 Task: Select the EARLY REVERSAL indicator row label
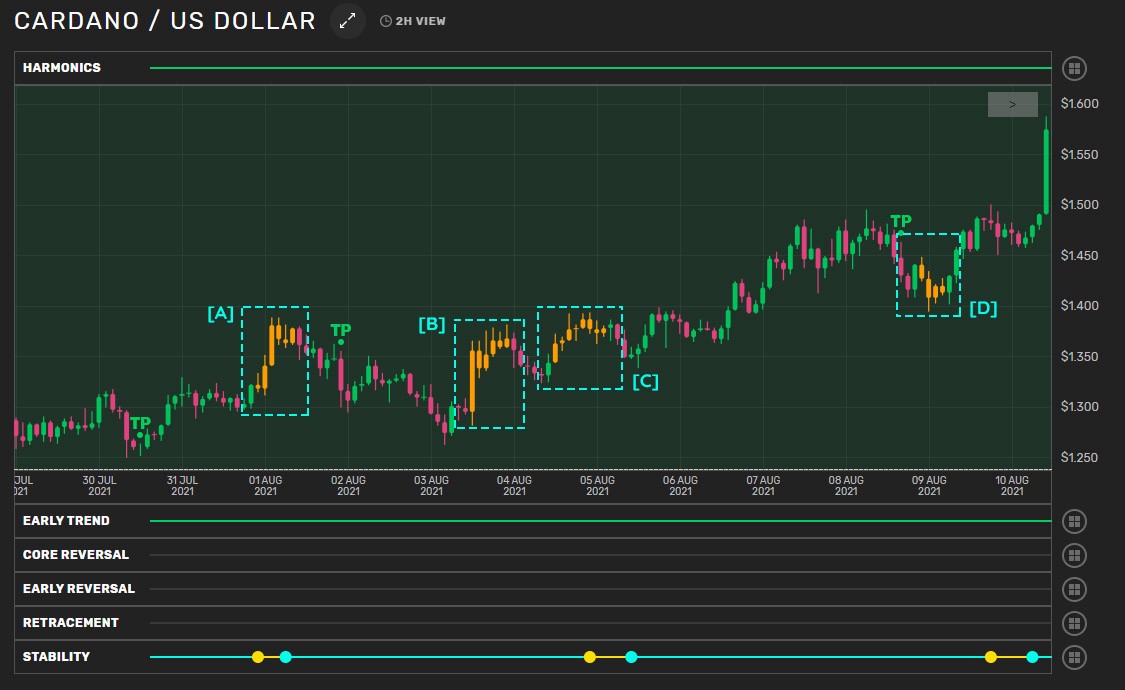coord(78,588)
